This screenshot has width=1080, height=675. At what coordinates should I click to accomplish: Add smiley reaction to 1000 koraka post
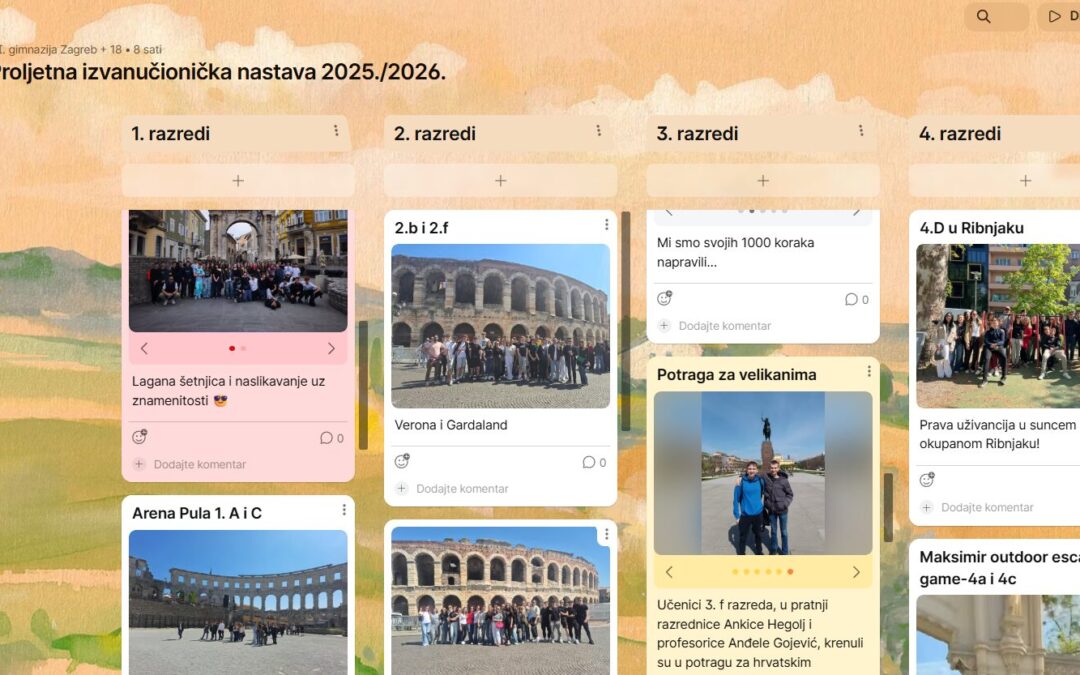[x=665, y=297]
